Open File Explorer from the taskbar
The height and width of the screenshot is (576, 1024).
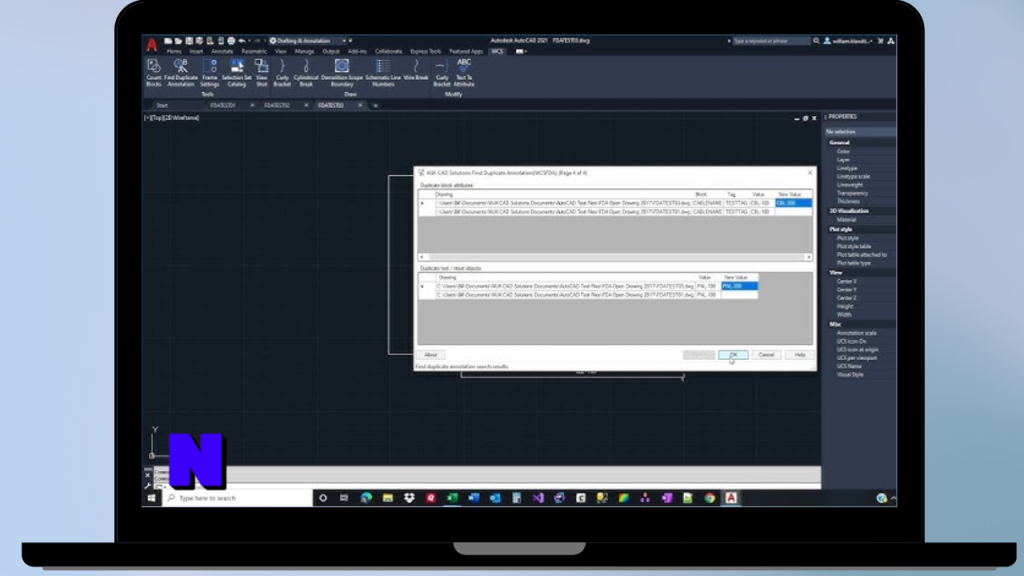(388, 498)
